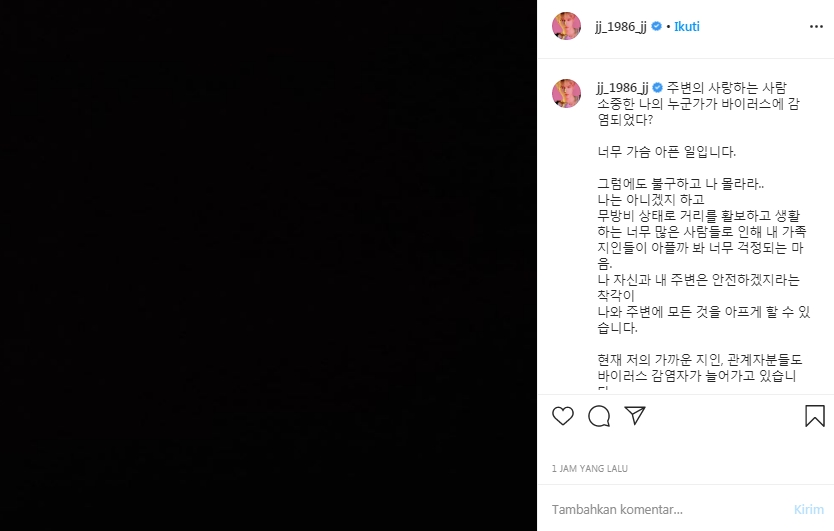Share the post with the paper plane icon
834x531 pixels.
point(635,416)
